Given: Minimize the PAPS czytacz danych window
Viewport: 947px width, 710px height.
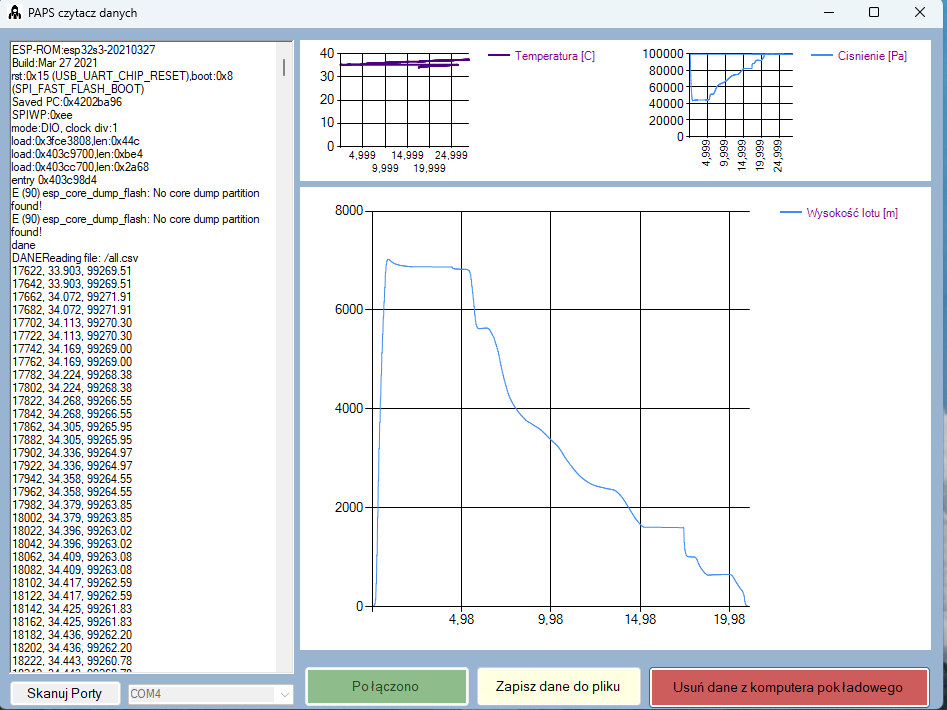Looking at the screenshot, I should [x=827, y=13].
